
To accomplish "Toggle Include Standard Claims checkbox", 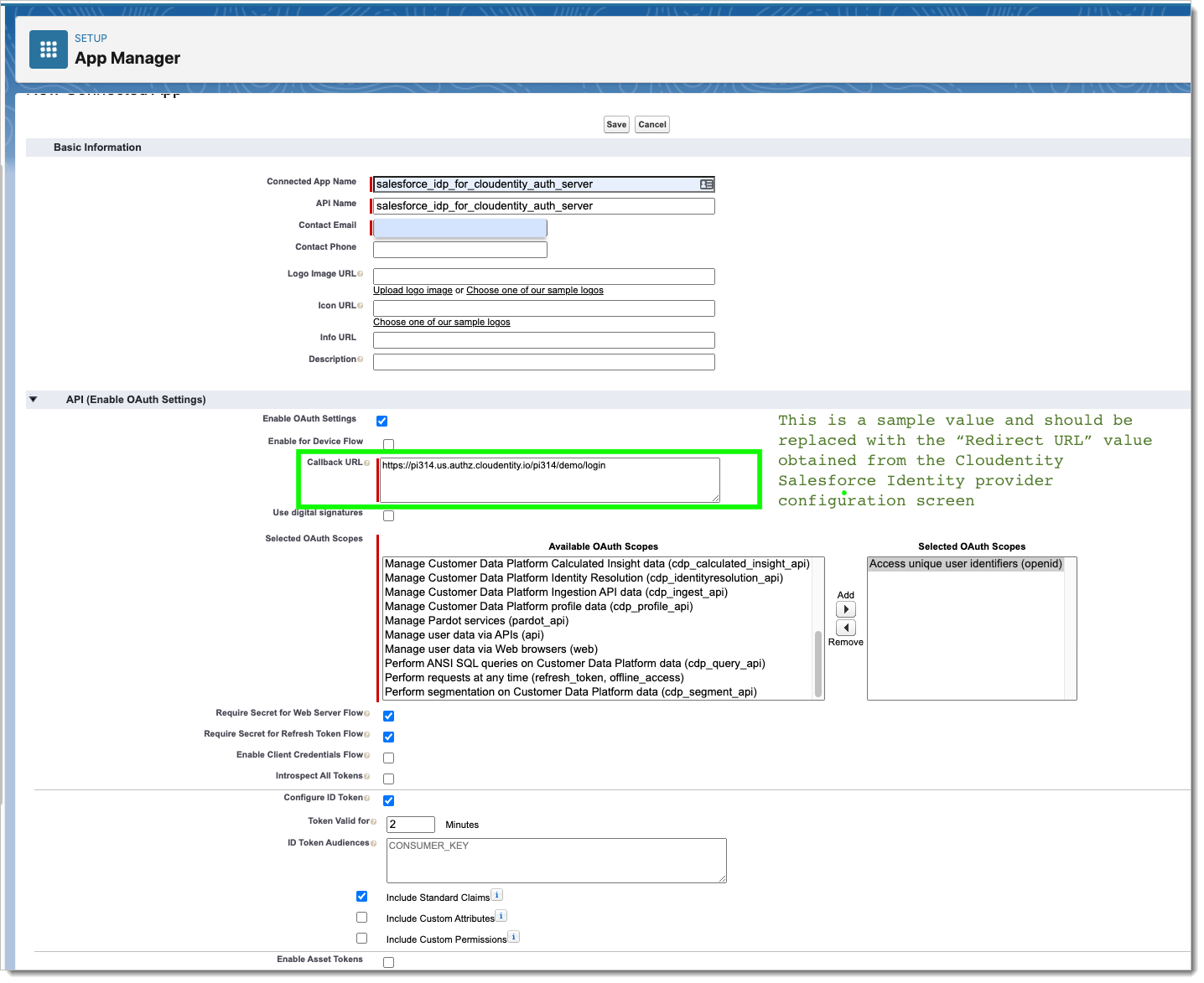I will [x=362, y=896].
